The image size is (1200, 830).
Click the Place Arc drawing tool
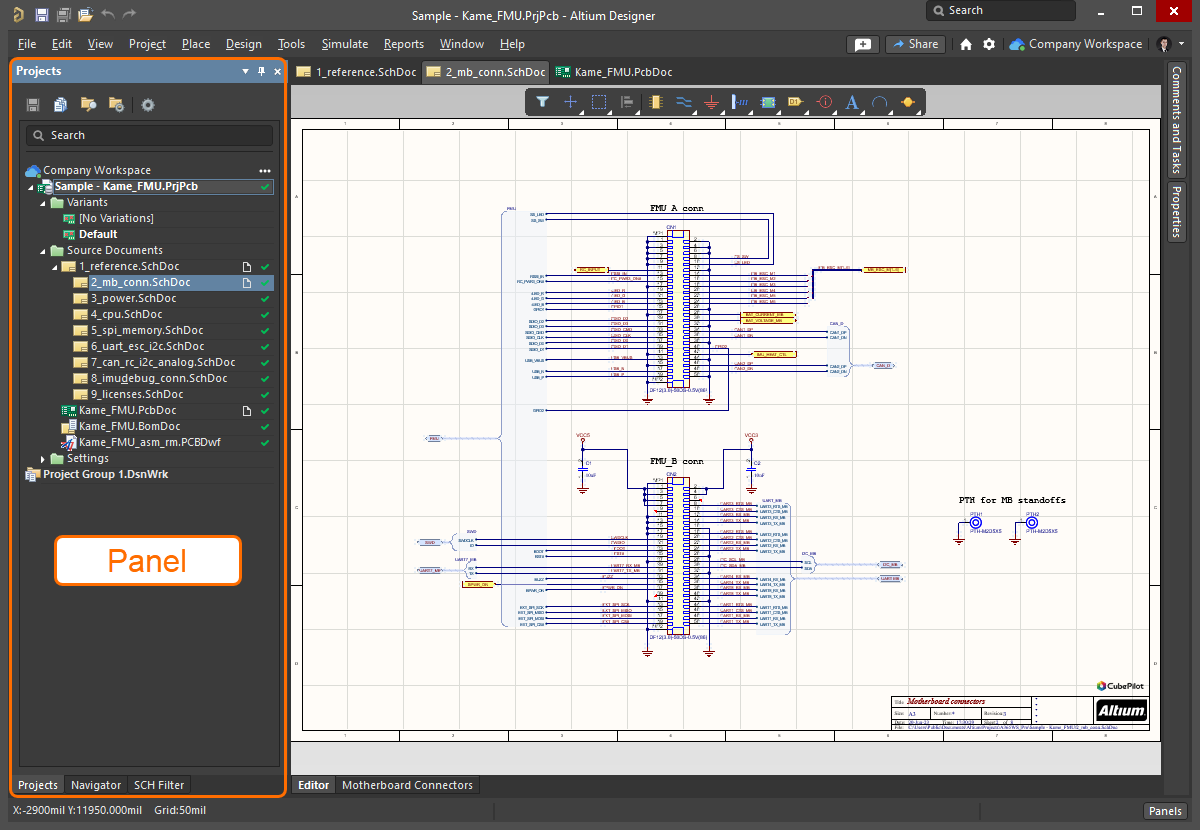coord(880,102)
